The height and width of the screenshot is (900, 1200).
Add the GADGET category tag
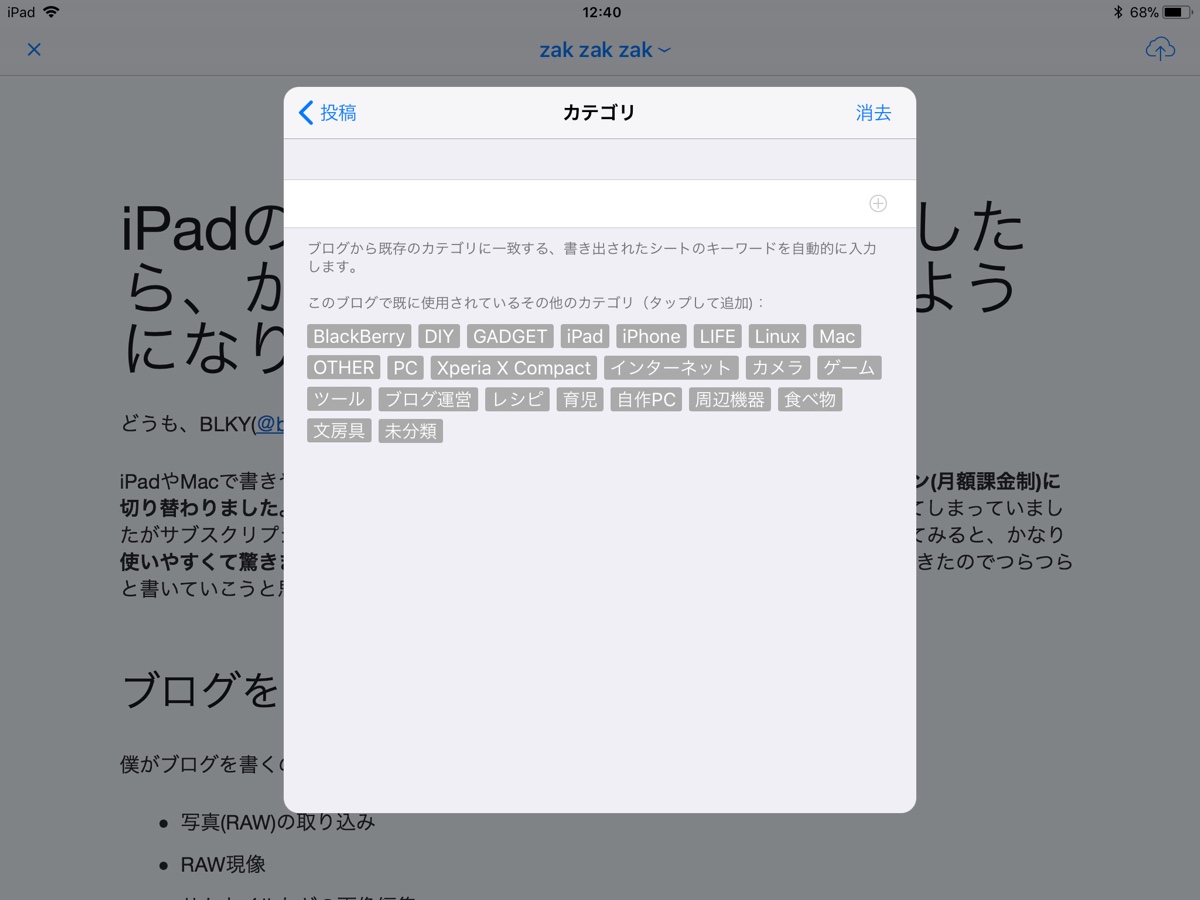[x=510, y=336]
